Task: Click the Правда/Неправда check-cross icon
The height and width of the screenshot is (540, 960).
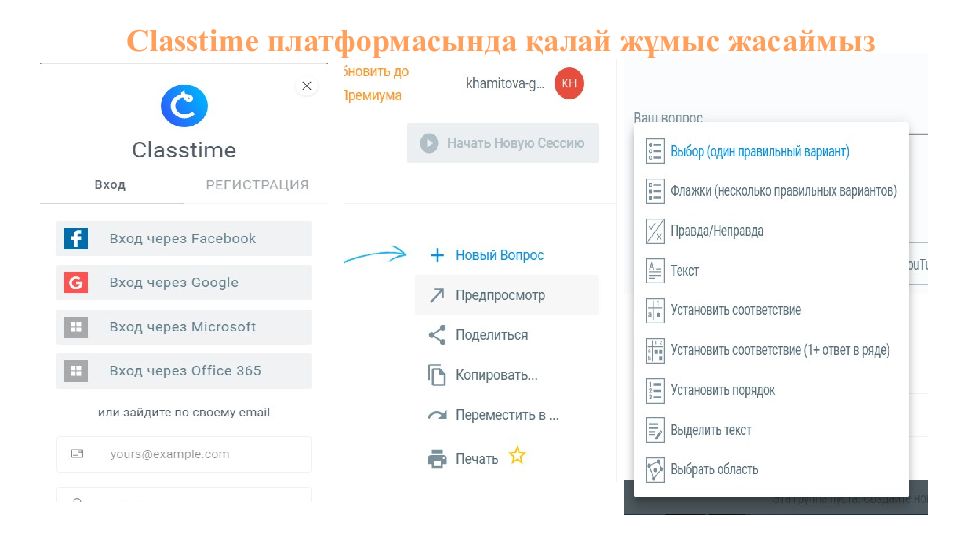Action: coord(655,231)
